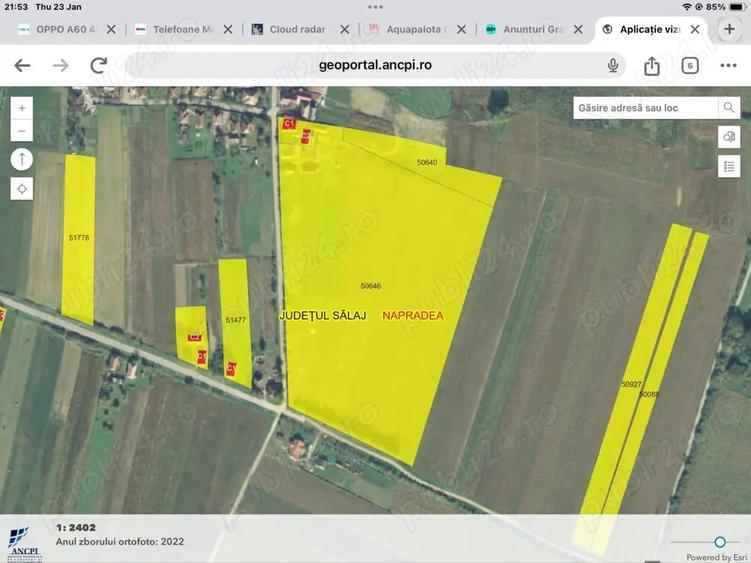Focus the Găsire adresă sau loc field
Screen dimensions: 751x563
pos(646,108)
